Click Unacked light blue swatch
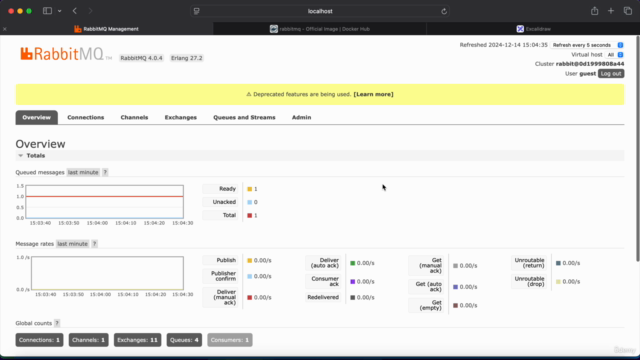This screenshot has height=360, width=640. [x=249, y=202]
